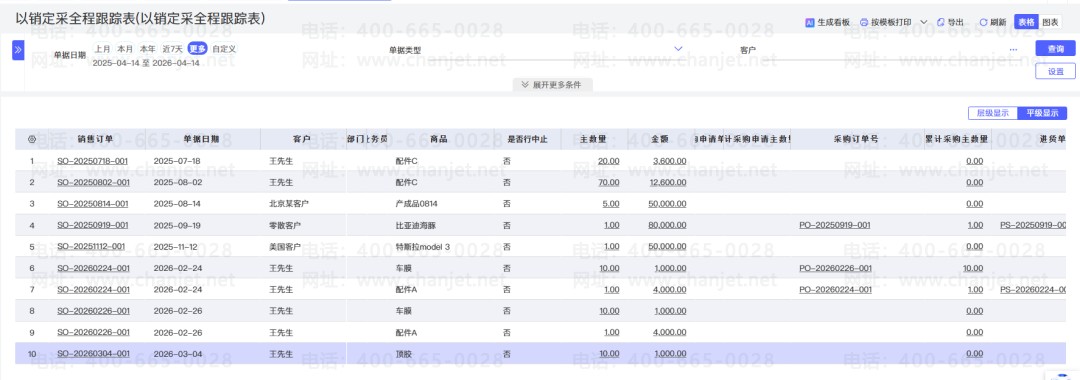Open sales order SO-20251112-001
The image size is (1080, 380).
pyautogui.click(x=92, y=246)
